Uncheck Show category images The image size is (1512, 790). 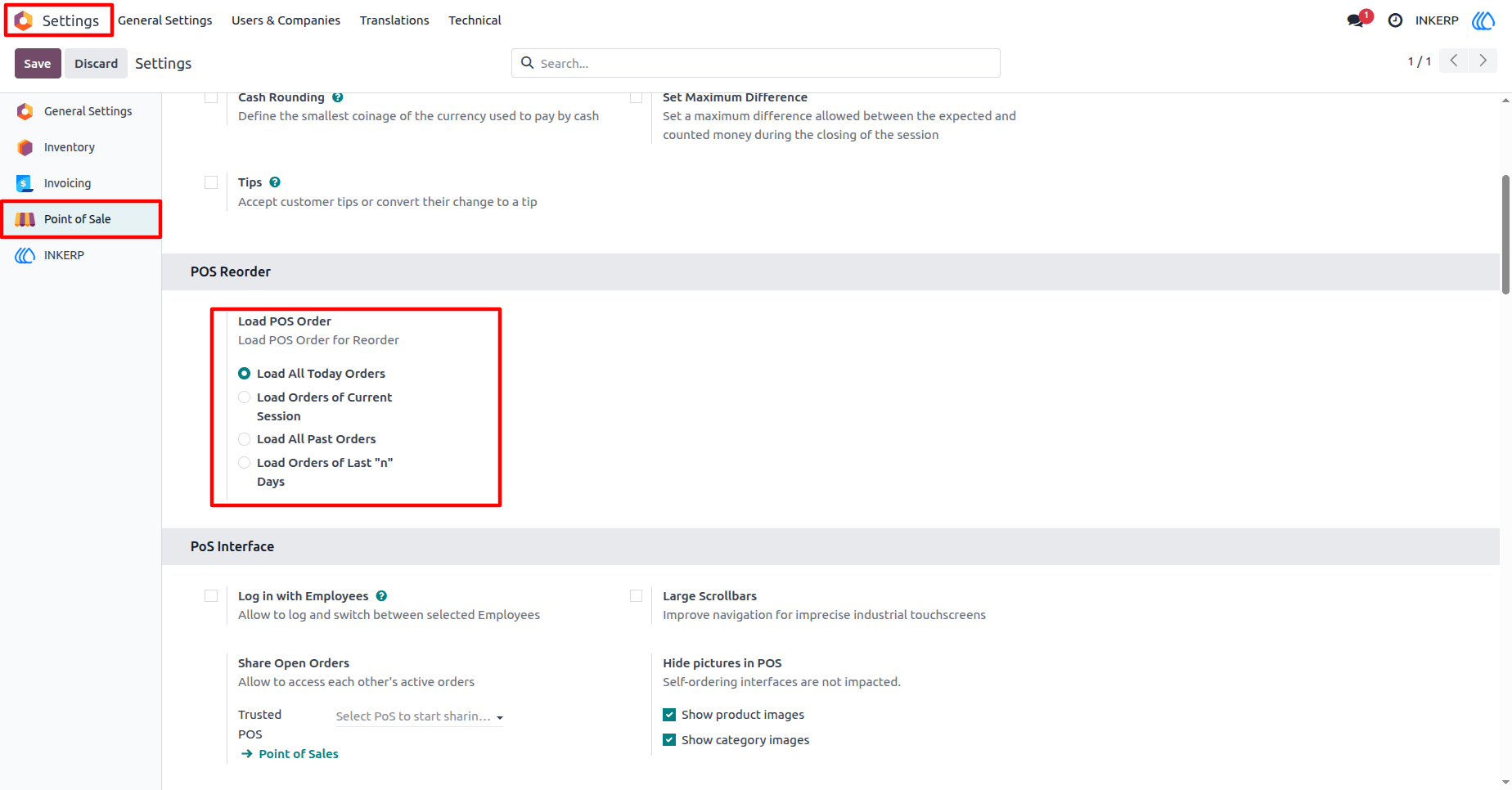[x=669, y=740]
